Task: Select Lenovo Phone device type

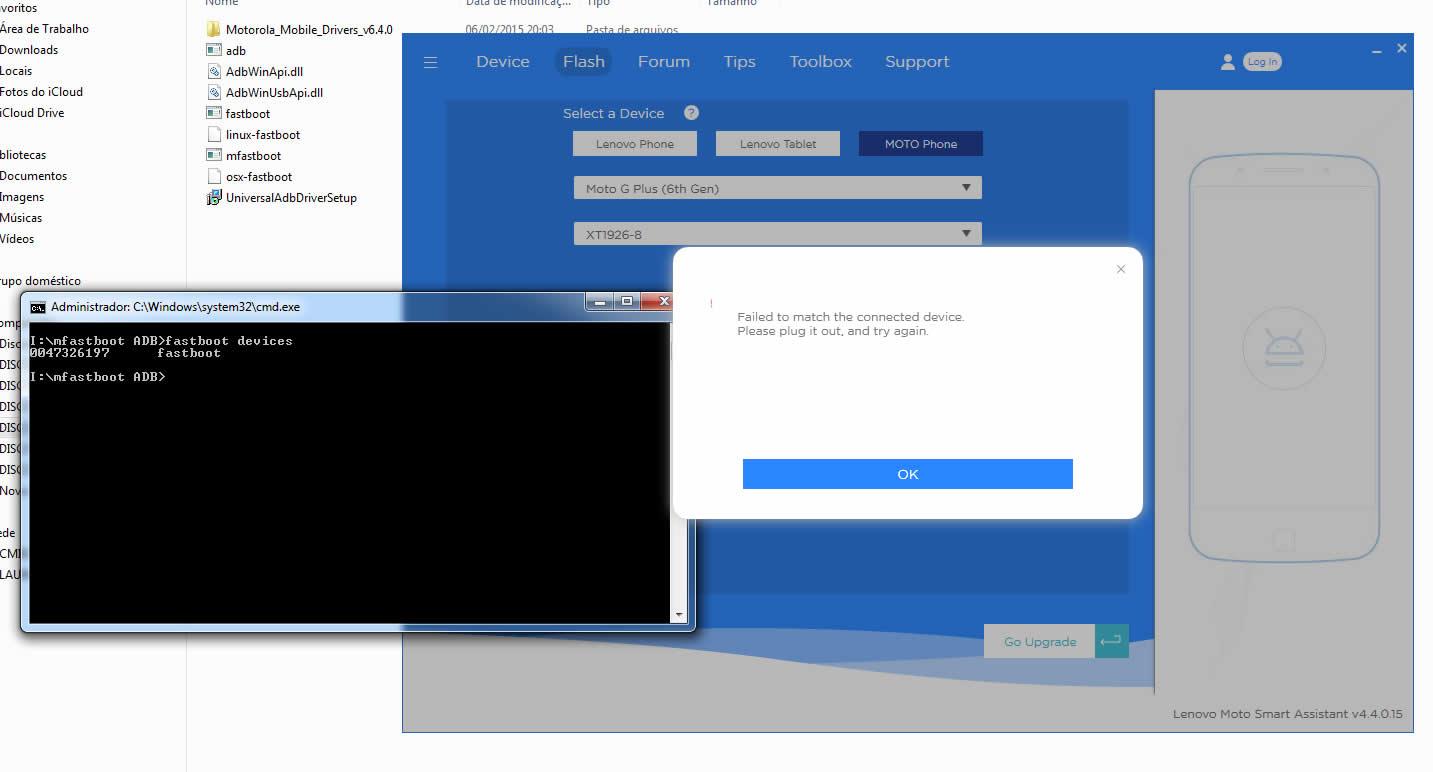Action: (635, 144)
